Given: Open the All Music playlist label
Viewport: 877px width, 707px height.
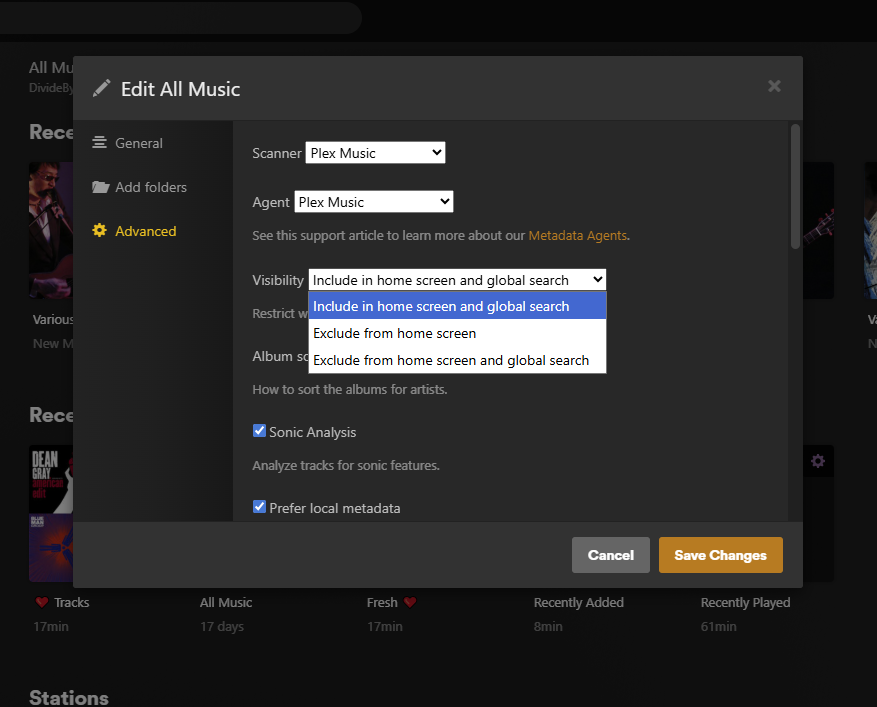Looking at the screenshot, I should click(x=226, y=602).
